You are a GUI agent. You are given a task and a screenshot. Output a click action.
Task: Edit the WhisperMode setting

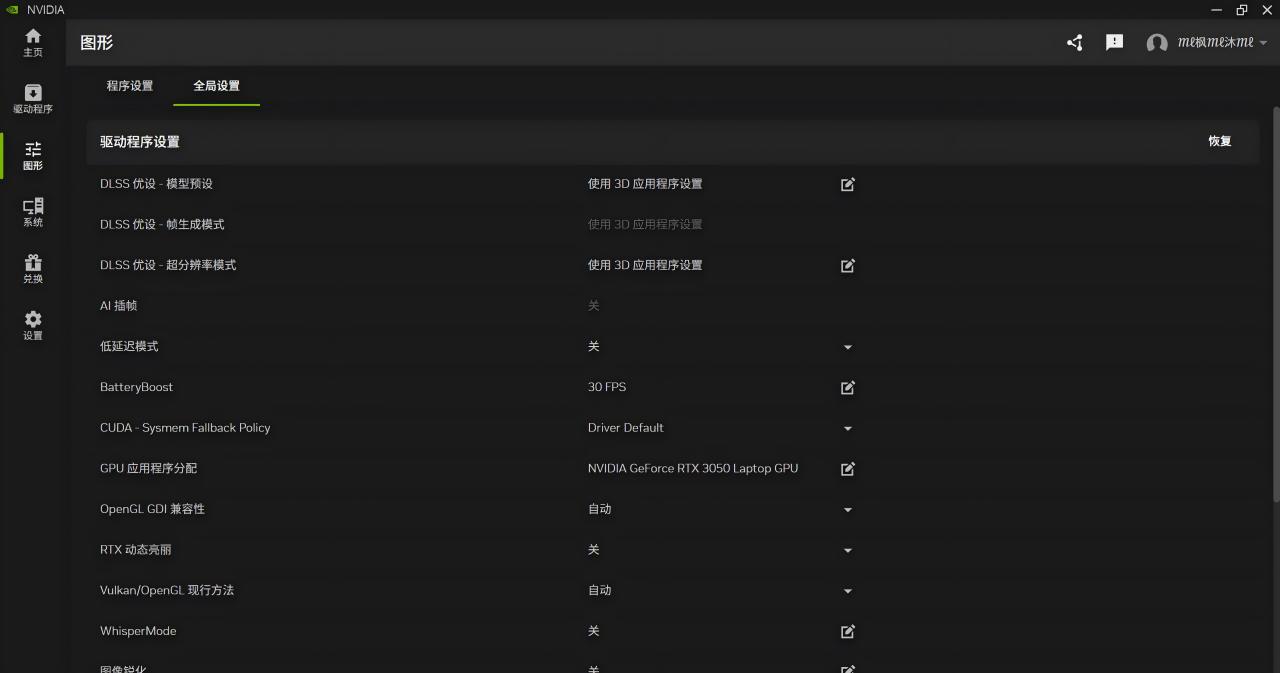tap(848, 631)
